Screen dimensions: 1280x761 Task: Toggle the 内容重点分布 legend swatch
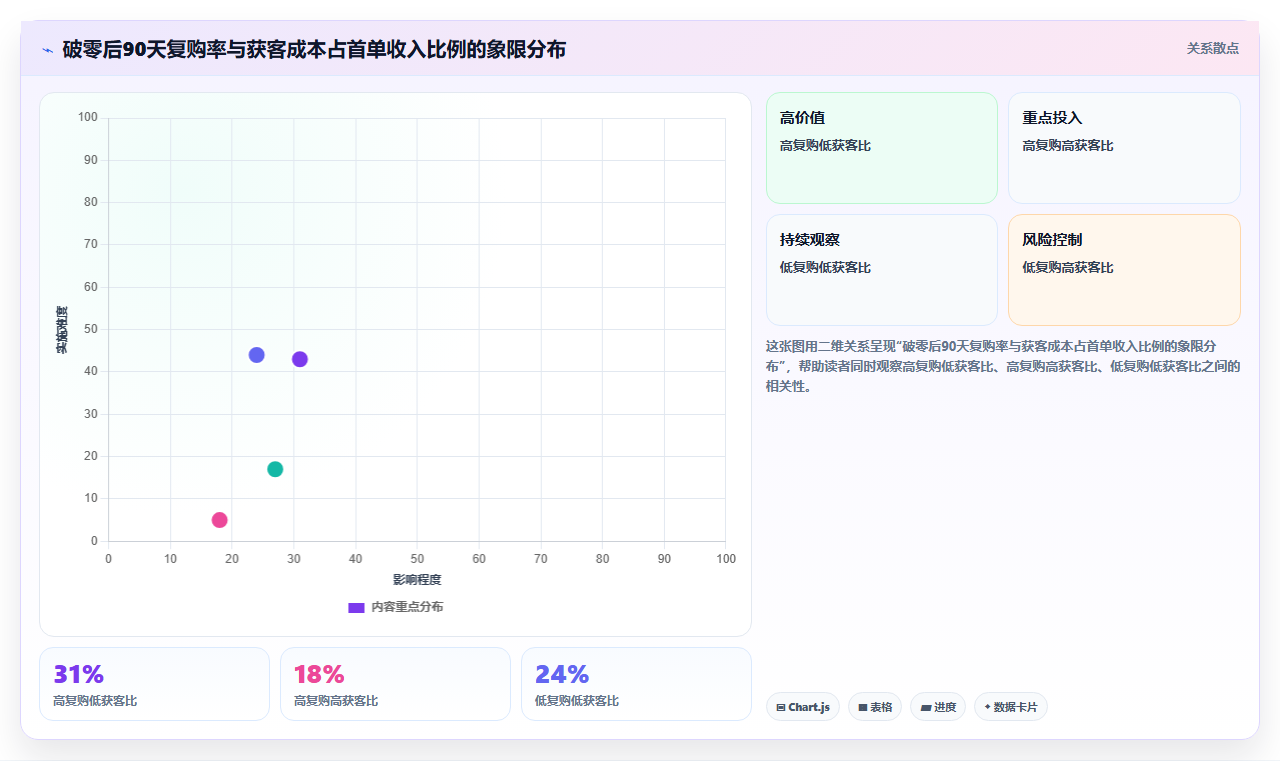coord(356,607)
